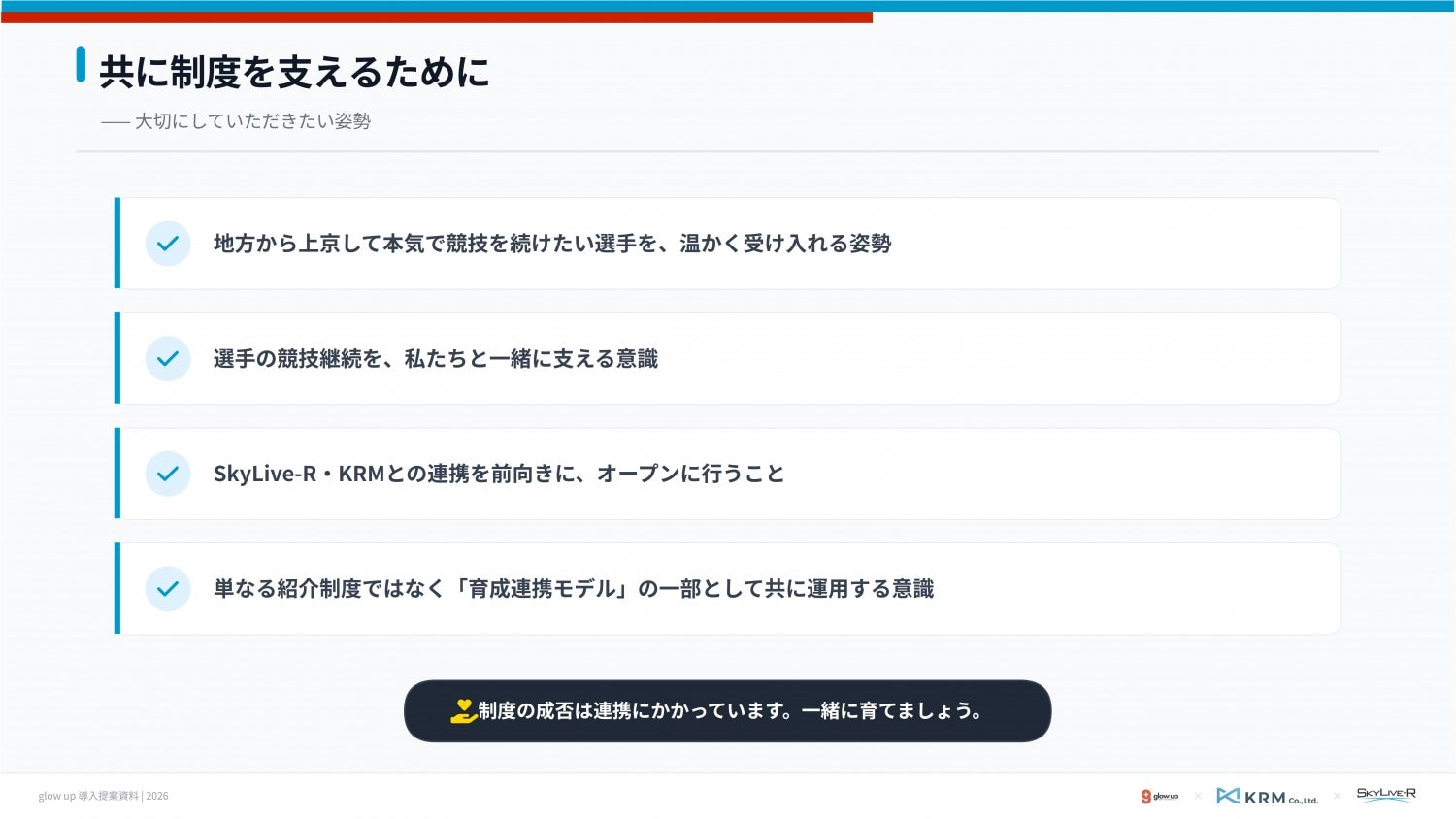The image size is (1456, 819).
Task: Select the 制度の成否は連携にかかっています banner
Action: click(728, 711)
